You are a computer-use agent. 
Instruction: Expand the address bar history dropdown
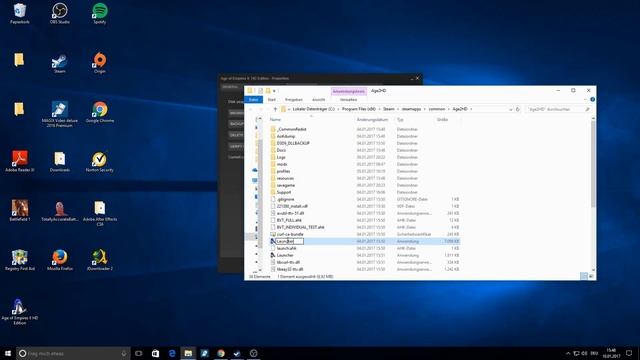[511, 109]
